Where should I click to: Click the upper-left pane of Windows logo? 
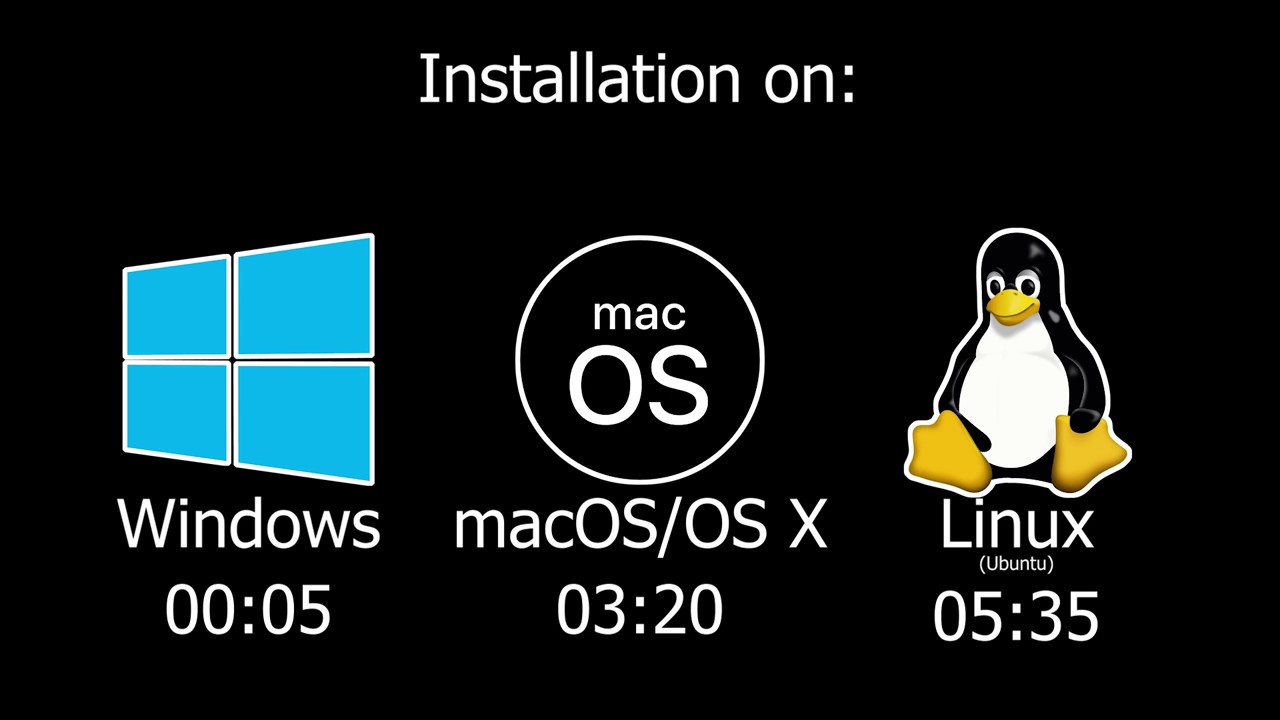click(x=177, y=308)
